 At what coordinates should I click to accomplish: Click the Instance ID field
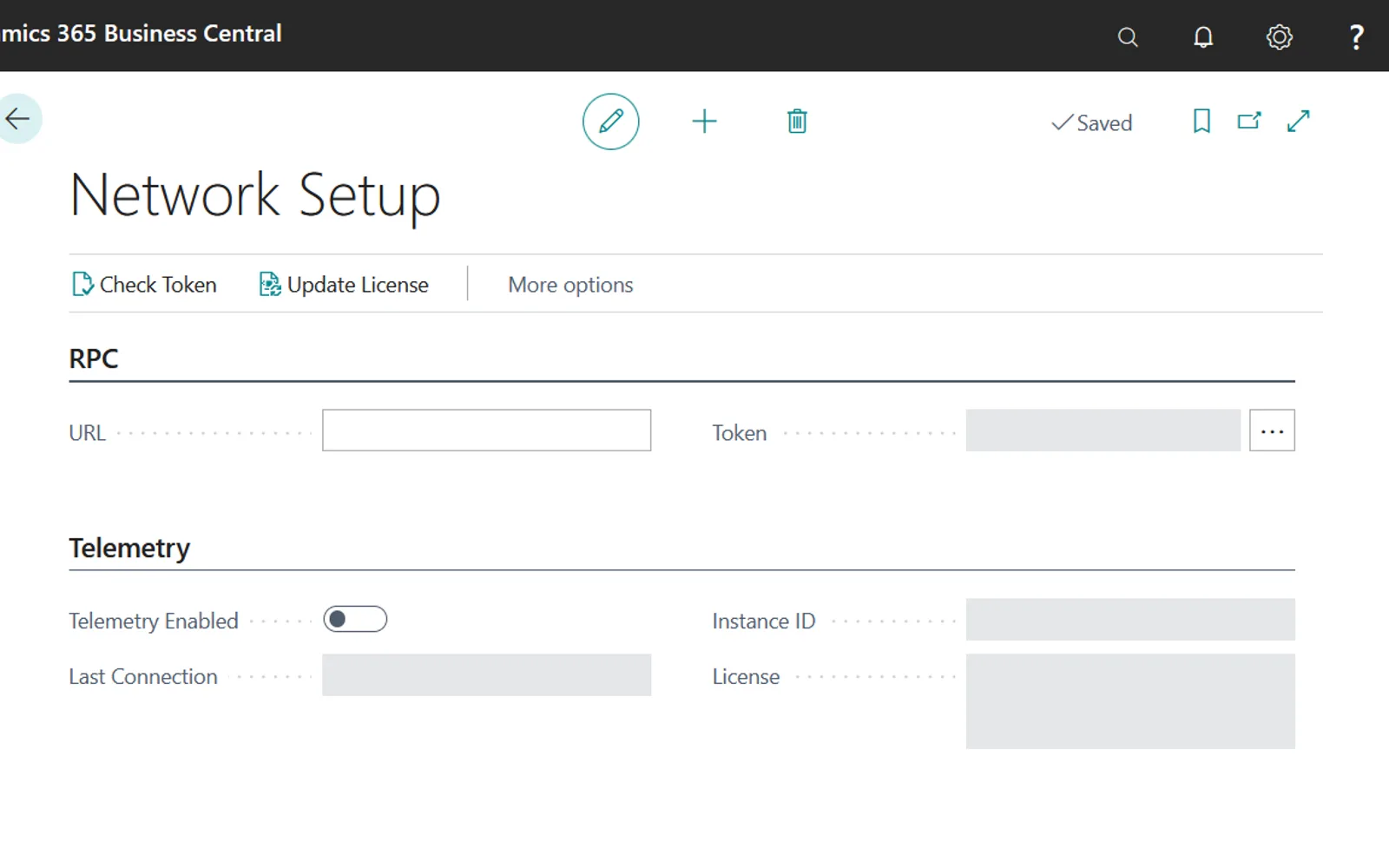pyautogui.click(x=1130, y=620)
